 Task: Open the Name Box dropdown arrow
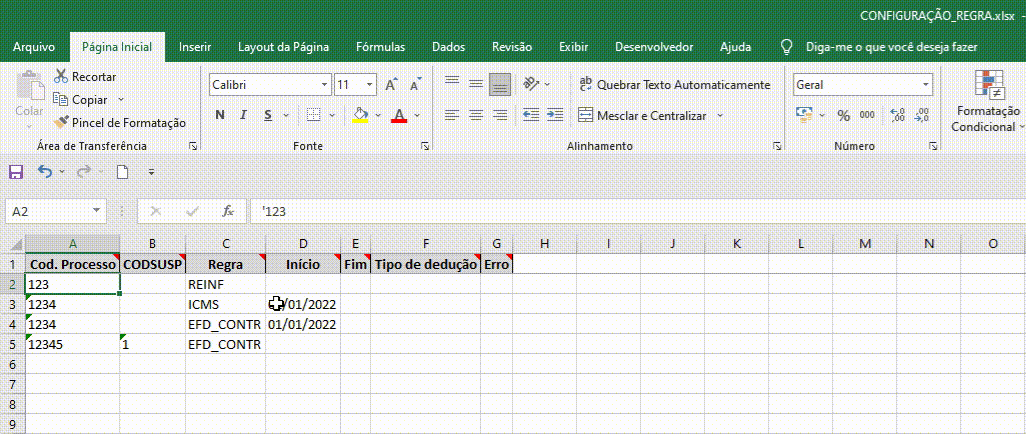[x=96, y=211]
